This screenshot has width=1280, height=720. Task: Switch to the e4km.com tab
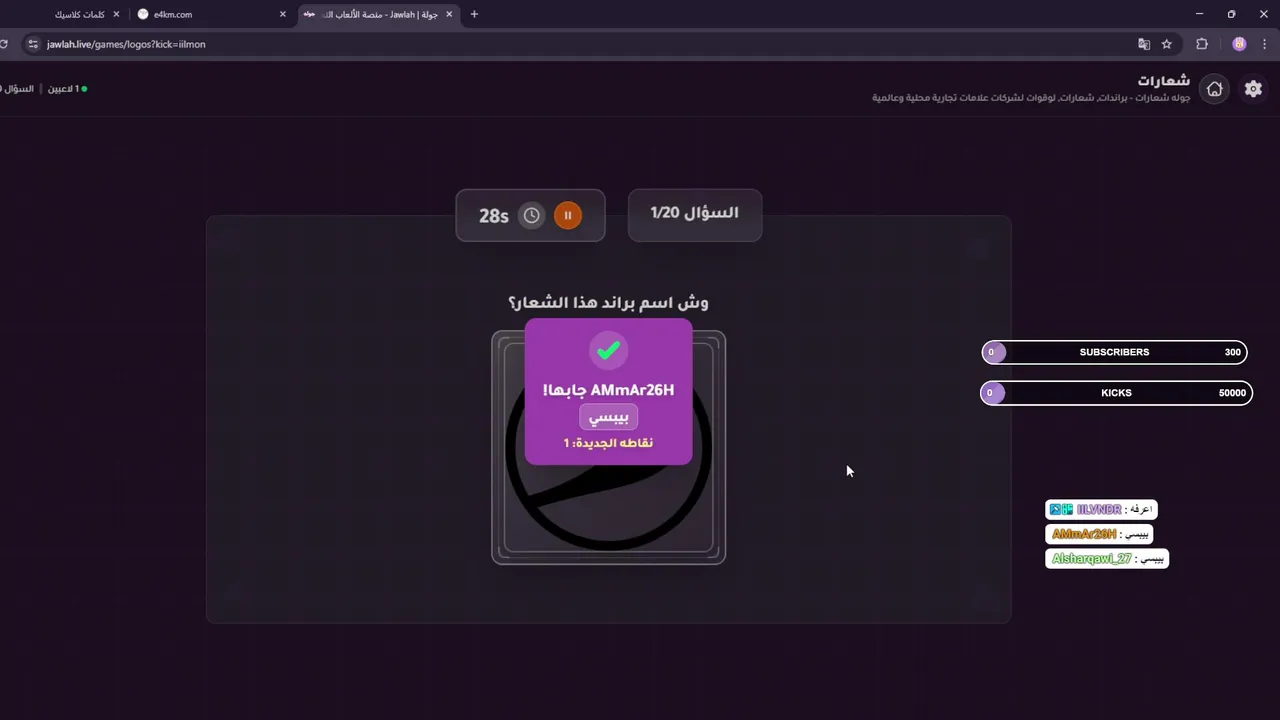tap(212, 14)
